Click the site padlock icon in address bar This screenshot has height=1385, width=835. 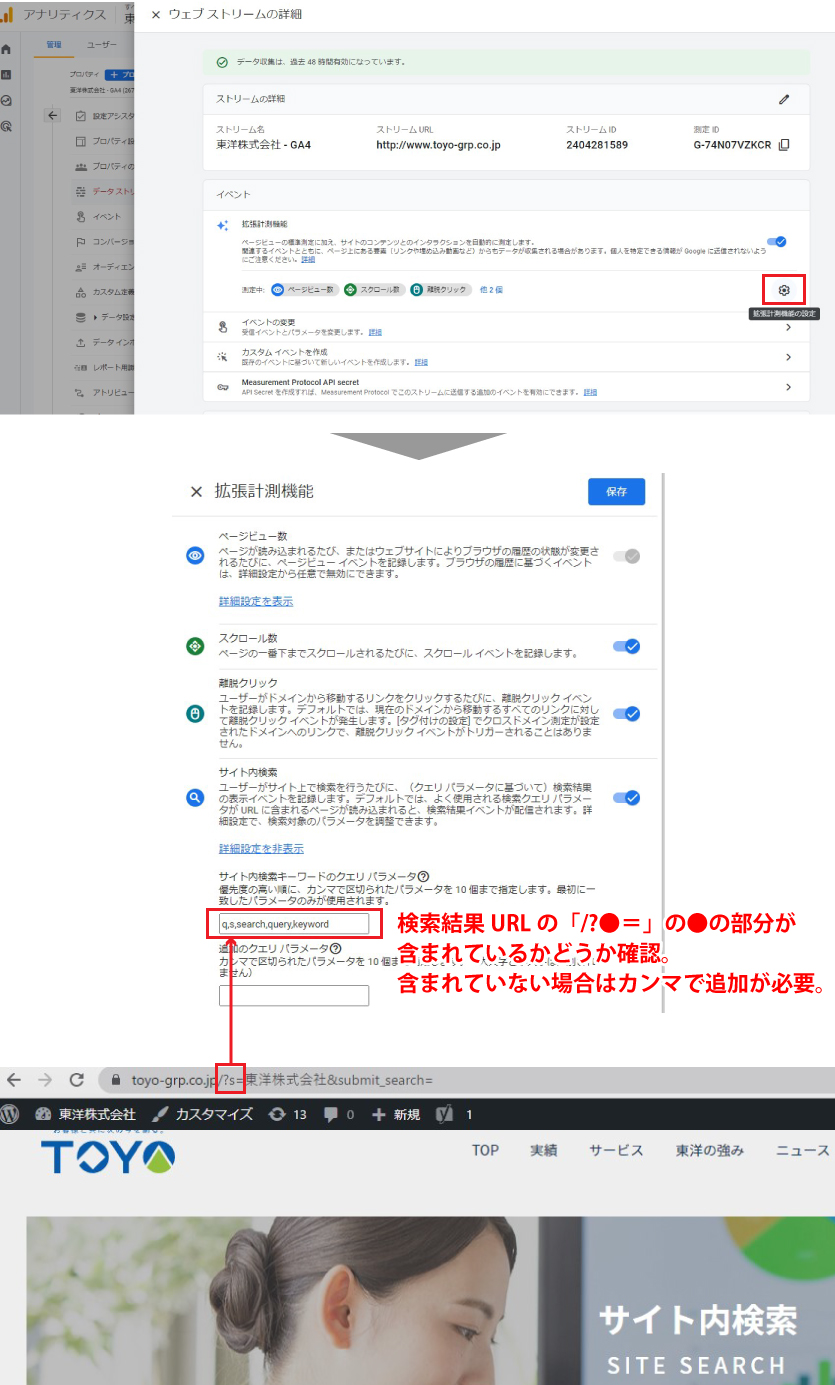coord(117,1080)
